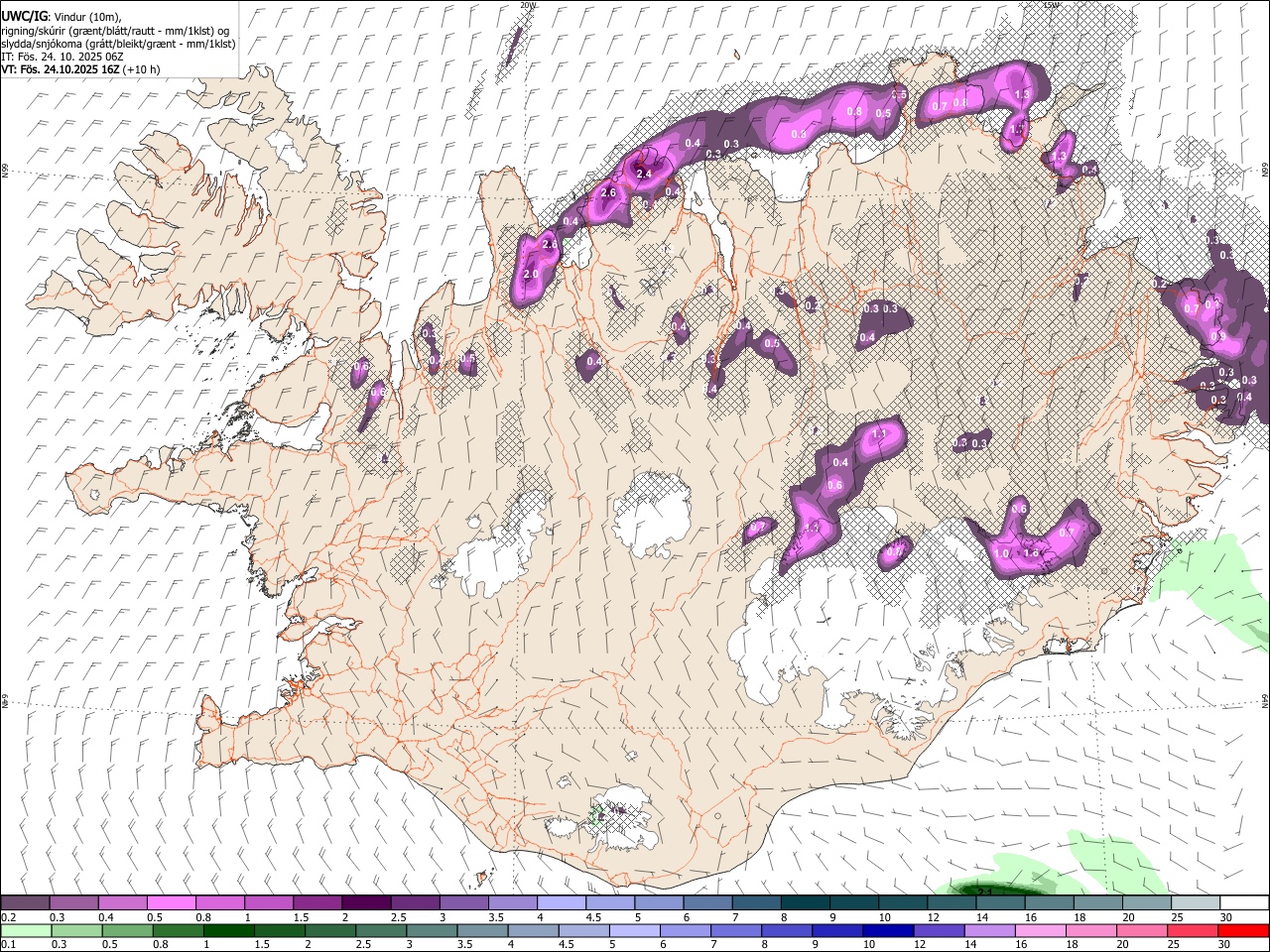Click the '2.4' snowfall value on the map
This screenshot has height=952, width=1270.
point(644,175)
